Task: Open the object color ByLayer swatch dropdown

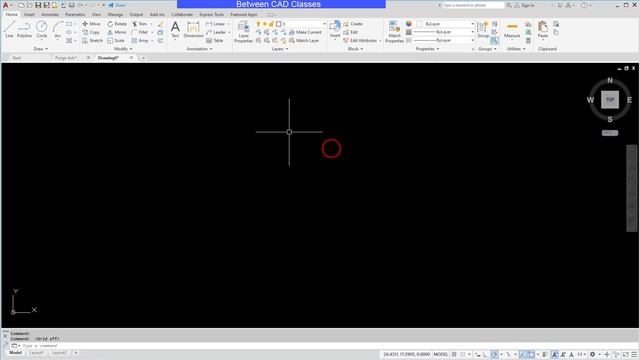Action: pos(444,24)
